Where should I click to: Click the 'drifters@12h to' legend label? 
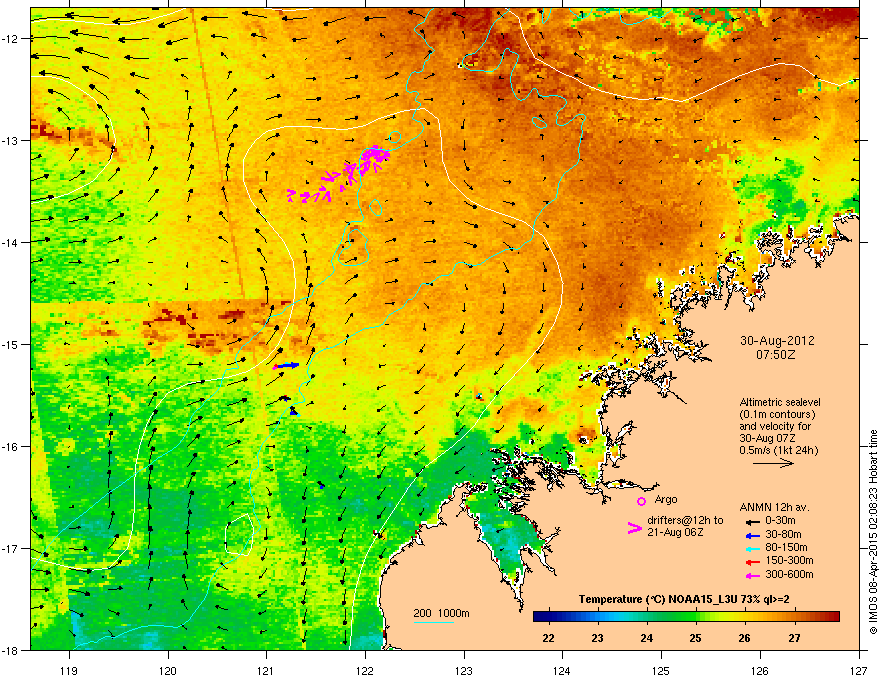[685, 520]
